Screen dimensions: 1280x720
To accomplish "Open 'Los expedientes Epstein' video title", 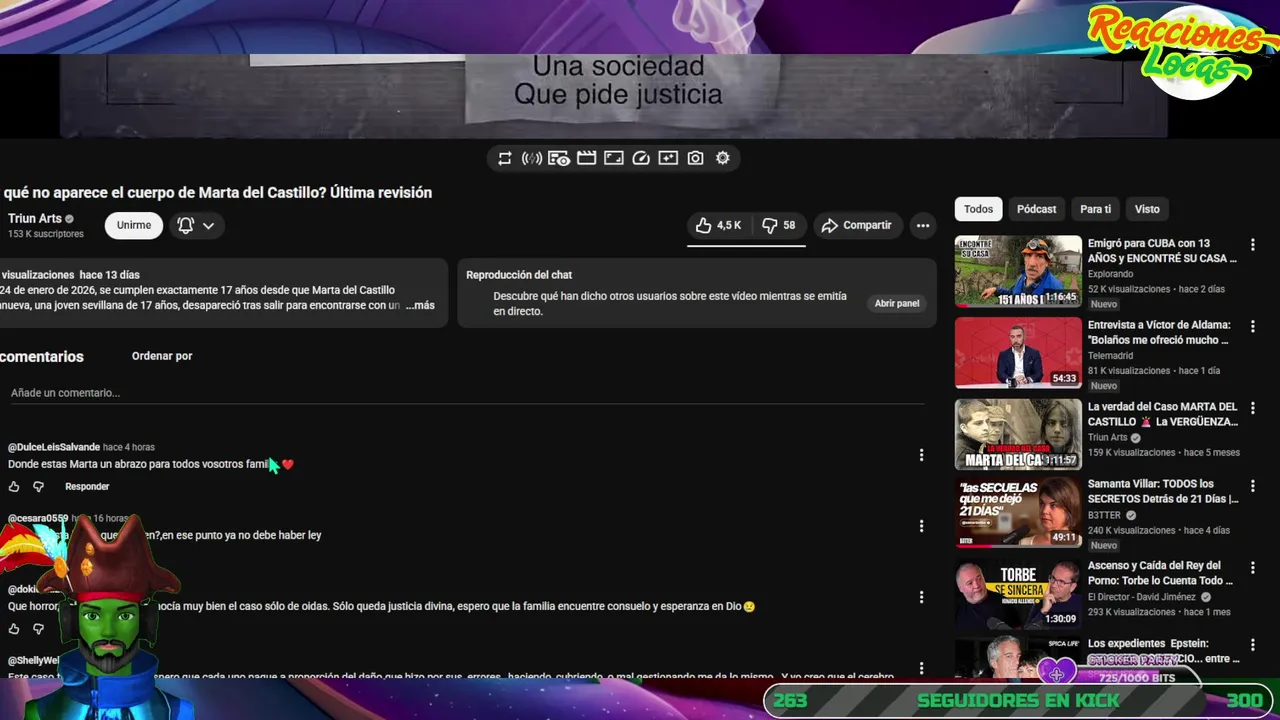I will click(1163, 650).
